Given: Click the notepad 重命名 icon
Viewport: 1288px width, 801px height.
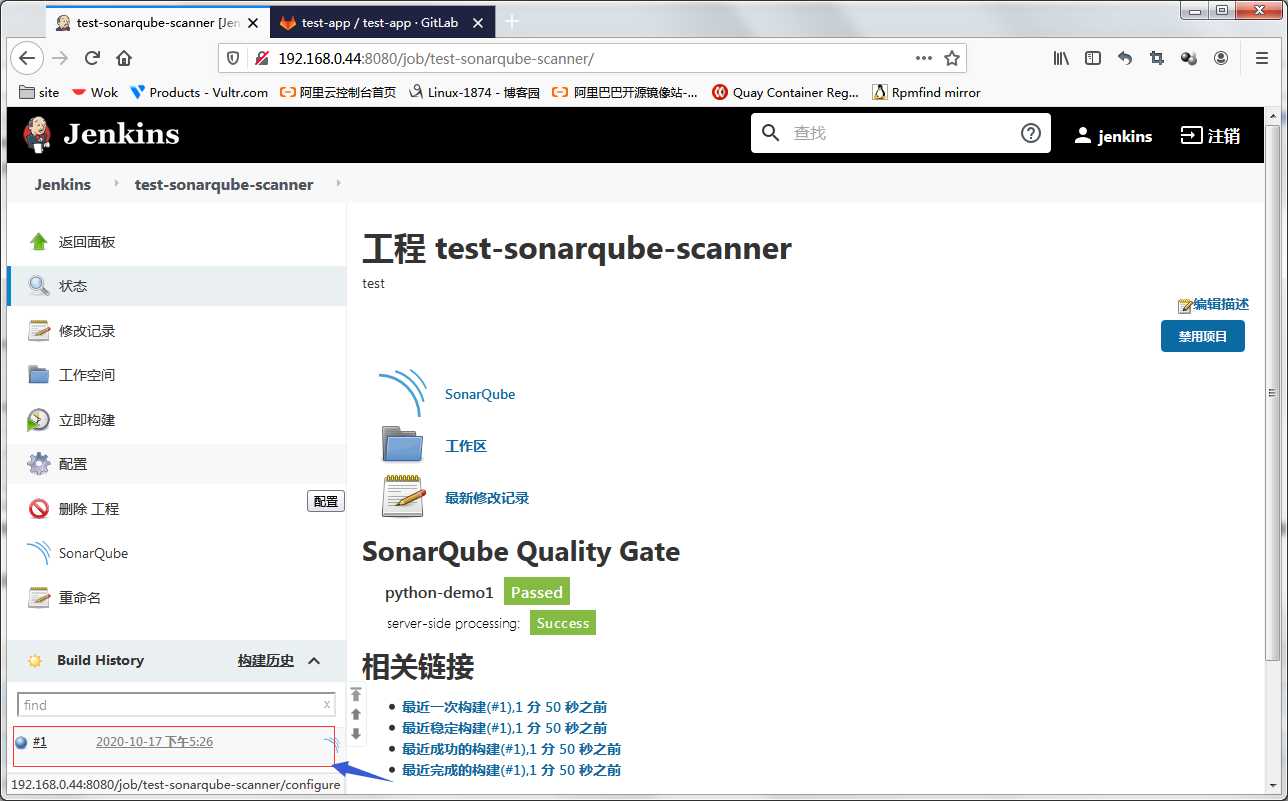Looking at the screenshot, I should tap(38, 598).
